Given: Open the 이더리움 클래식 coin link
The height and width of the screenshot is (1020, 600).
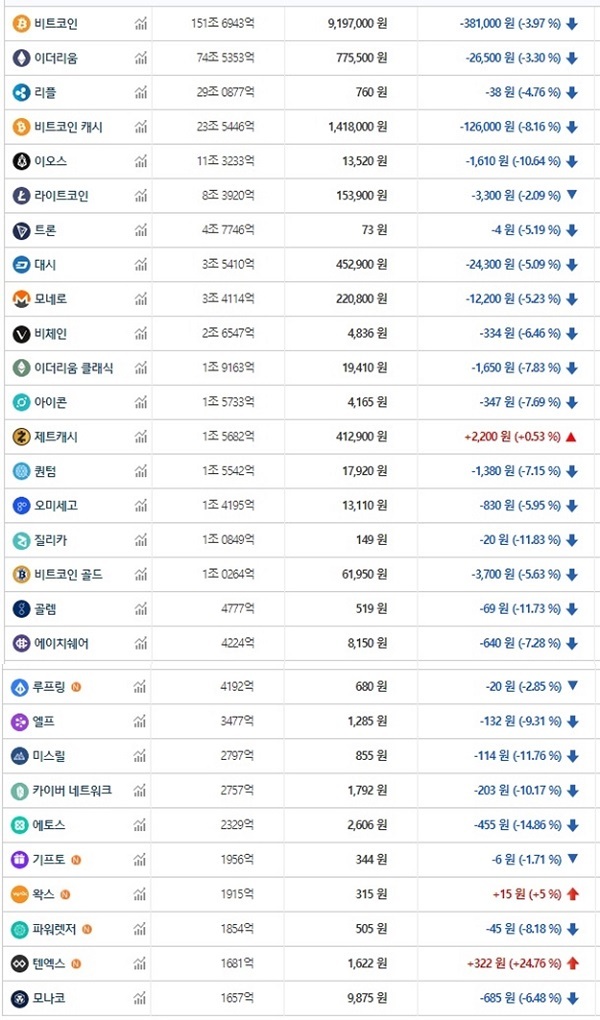Looking at the screenshot, I should 74,368.
